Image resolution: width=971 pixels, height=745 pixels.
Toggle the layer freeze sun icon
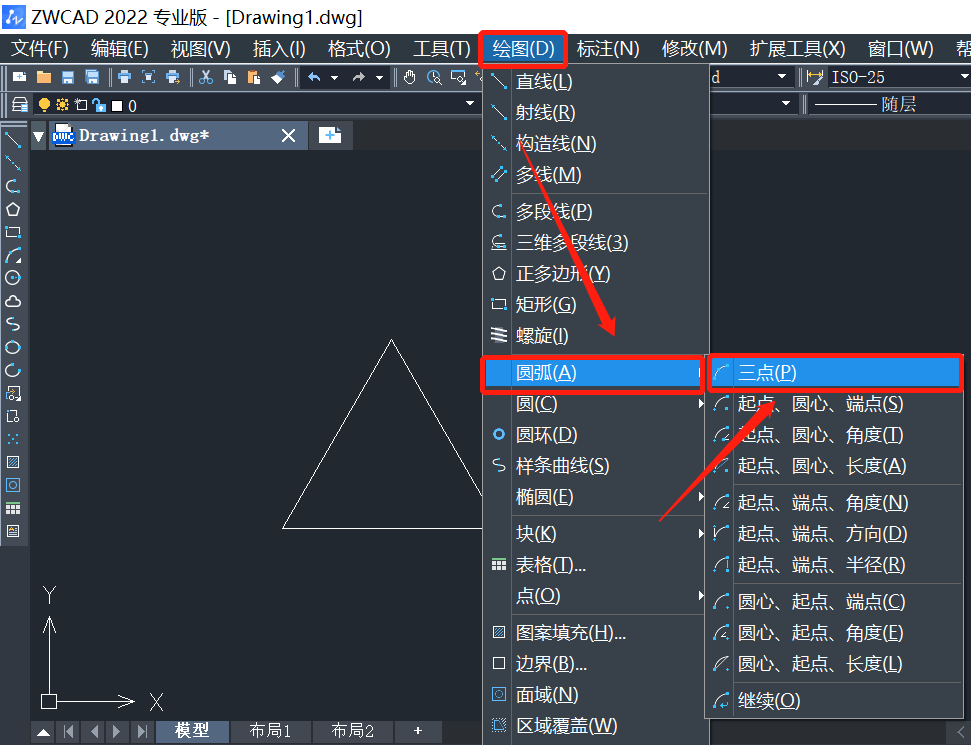click(62, 105)
